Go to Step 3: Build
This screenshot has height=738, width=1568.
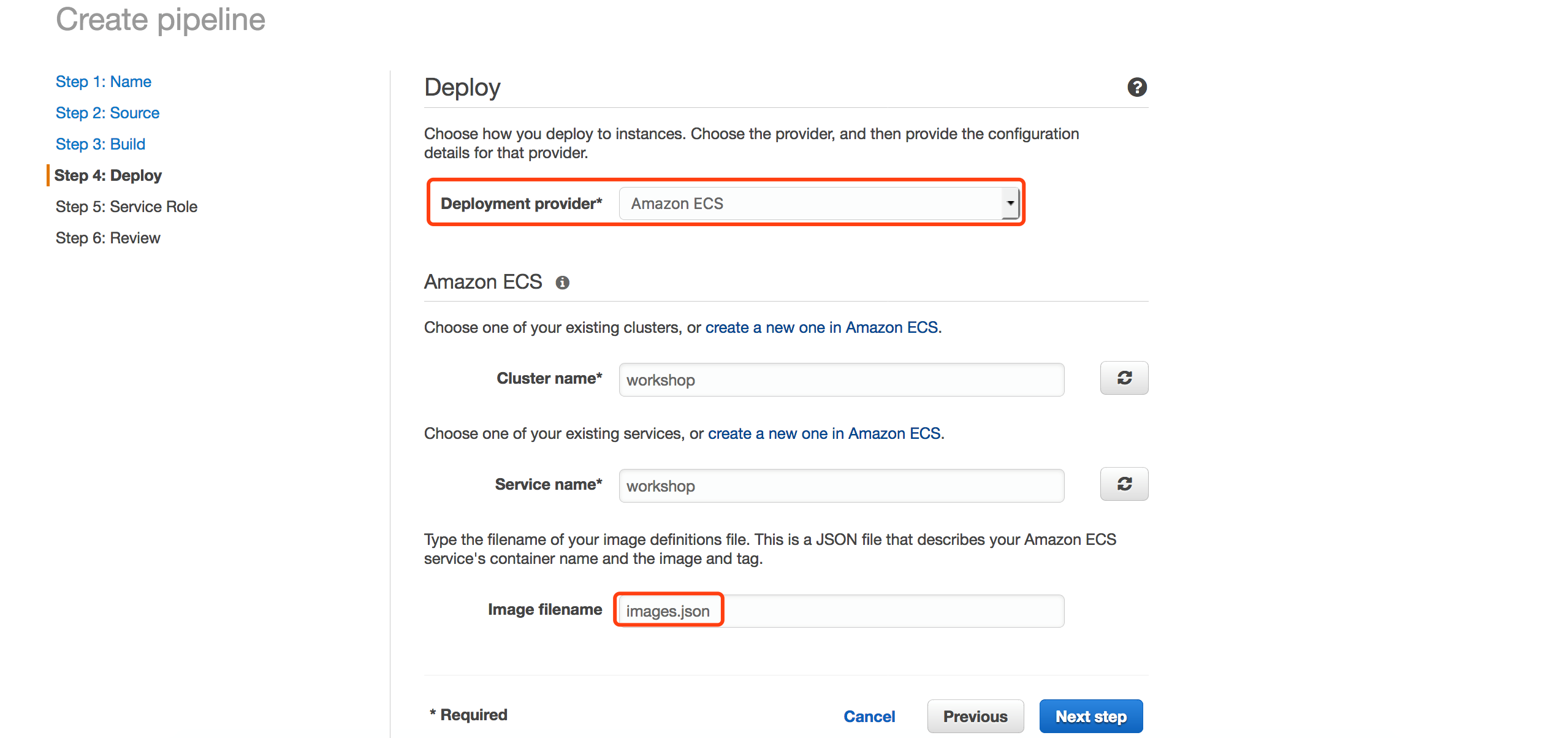coord(100,144)
